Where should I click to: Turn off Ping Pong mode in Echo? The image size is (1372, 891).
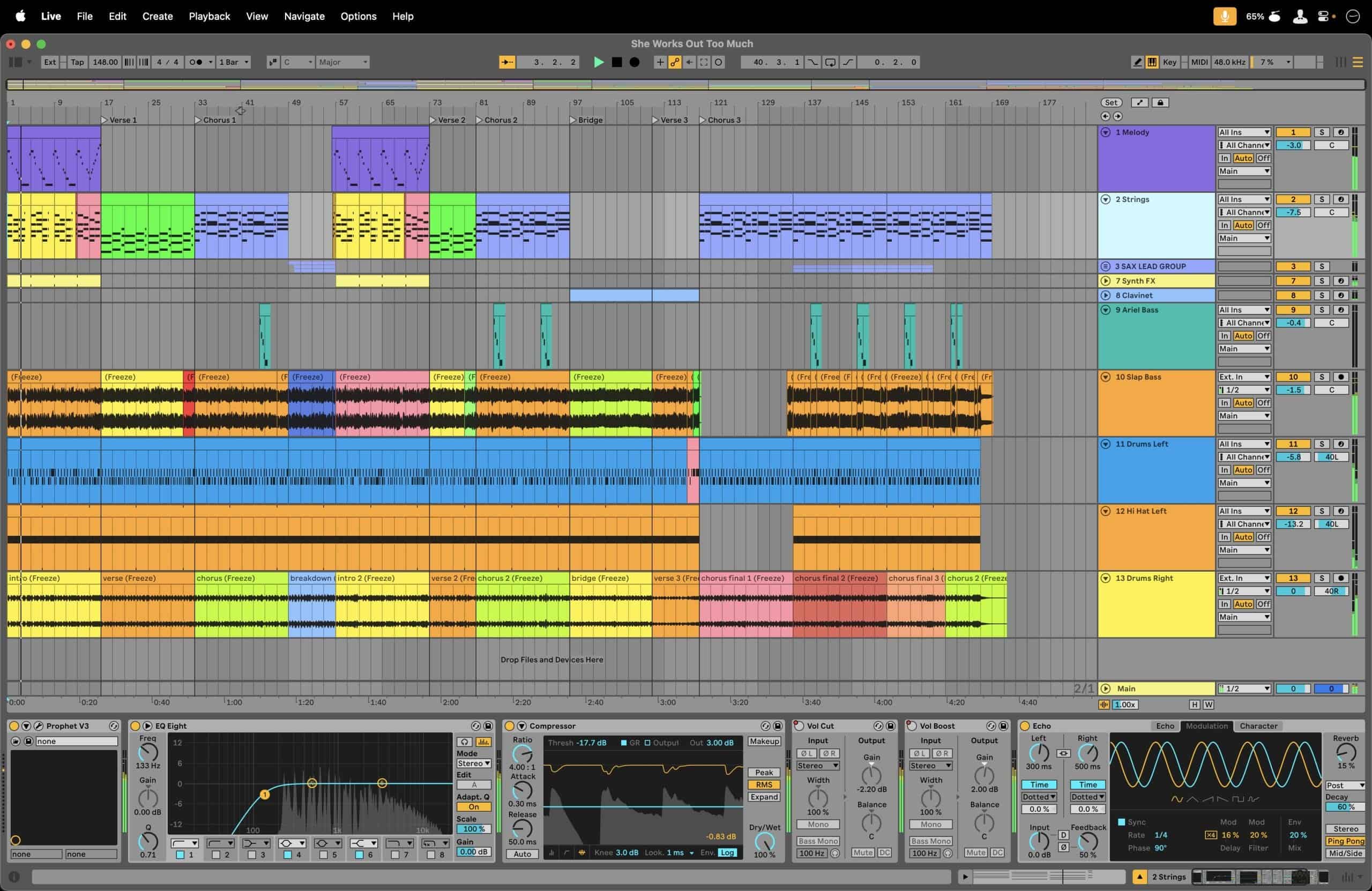[x=1346, y=841]
